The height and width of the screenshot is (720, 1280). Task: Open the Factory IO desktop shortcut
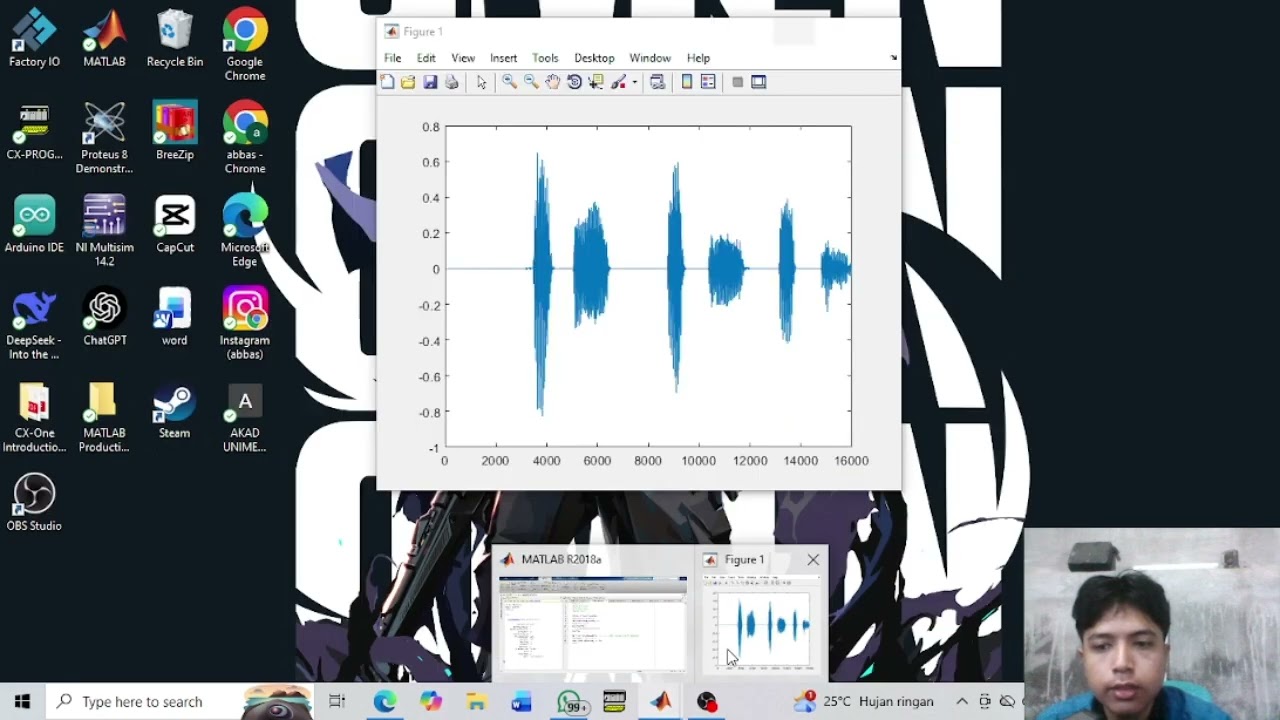click(34, 38)
